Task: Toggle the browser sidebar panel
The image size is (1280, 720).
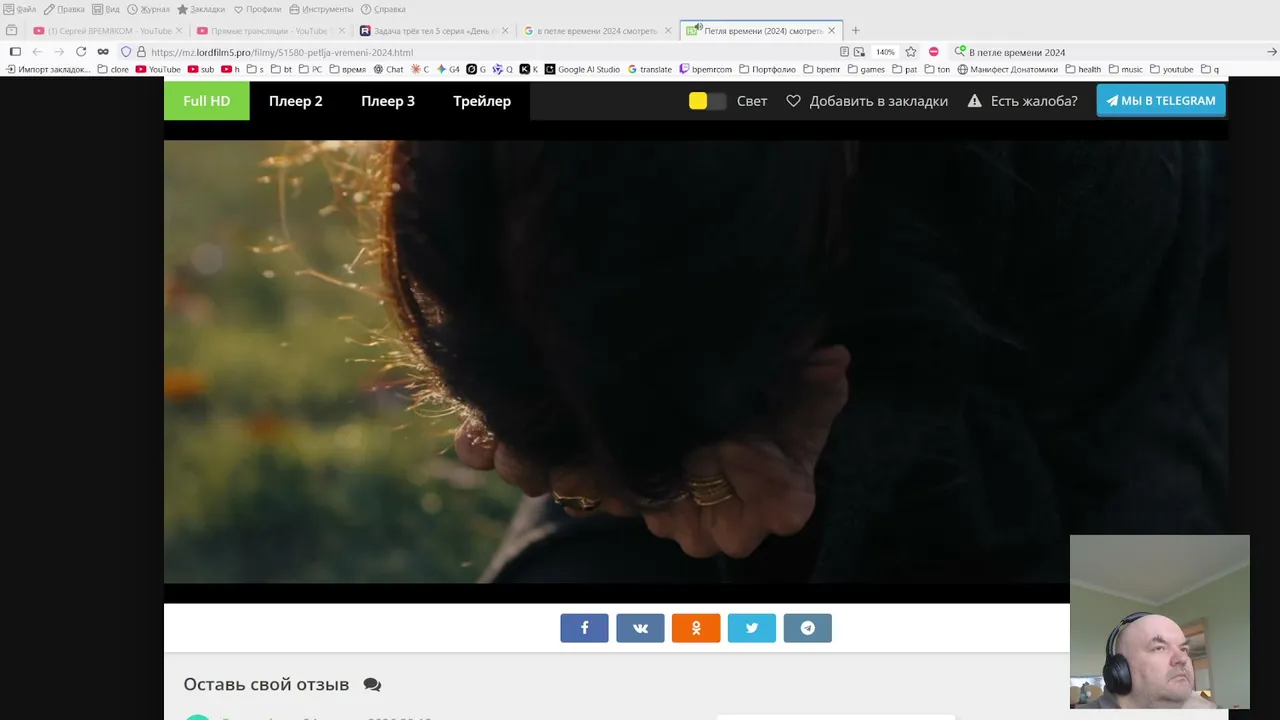Action: tap(15, 52)
